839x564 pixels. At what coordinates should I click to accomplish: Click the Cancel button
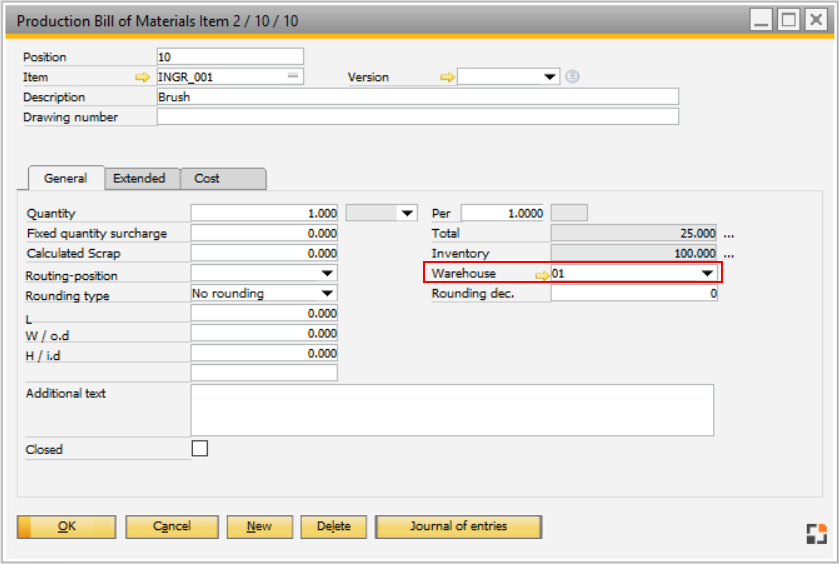172,527
